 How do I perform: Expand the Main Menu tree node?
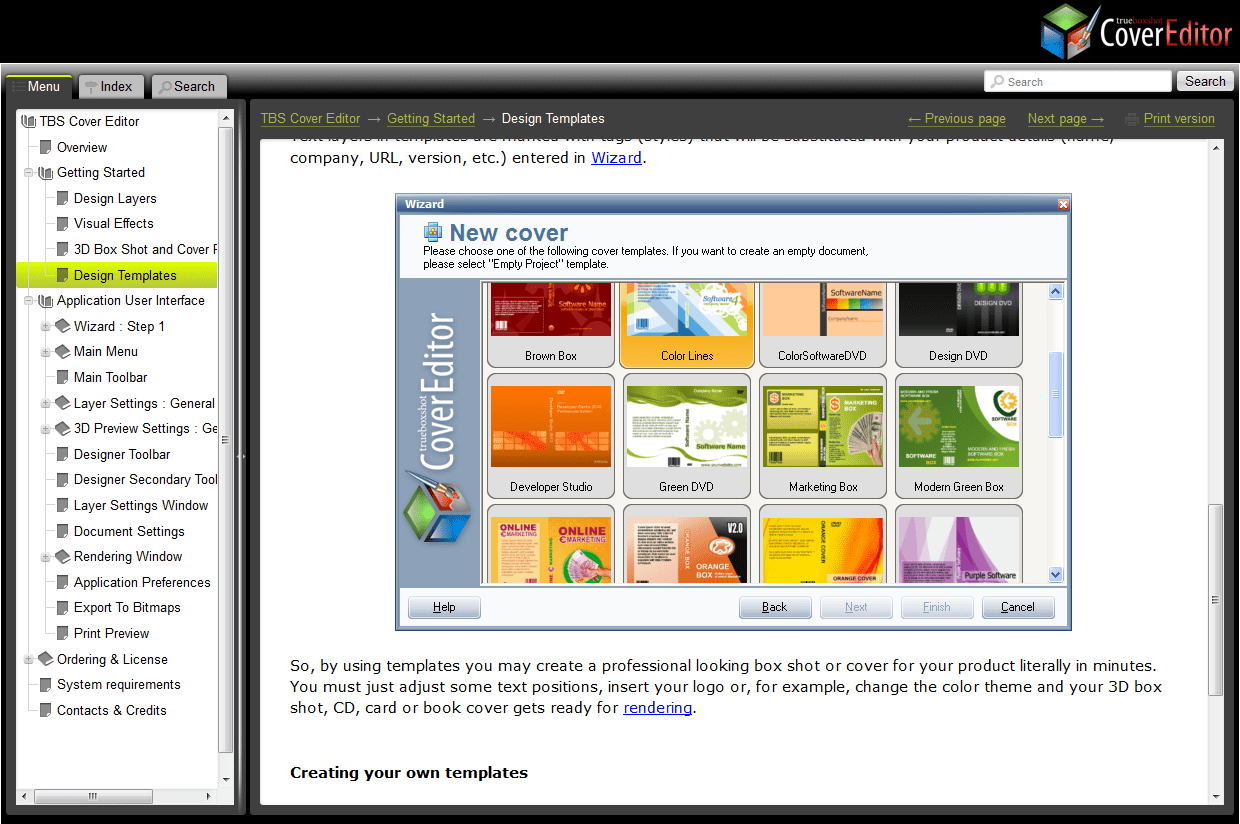tap(45, 351)
